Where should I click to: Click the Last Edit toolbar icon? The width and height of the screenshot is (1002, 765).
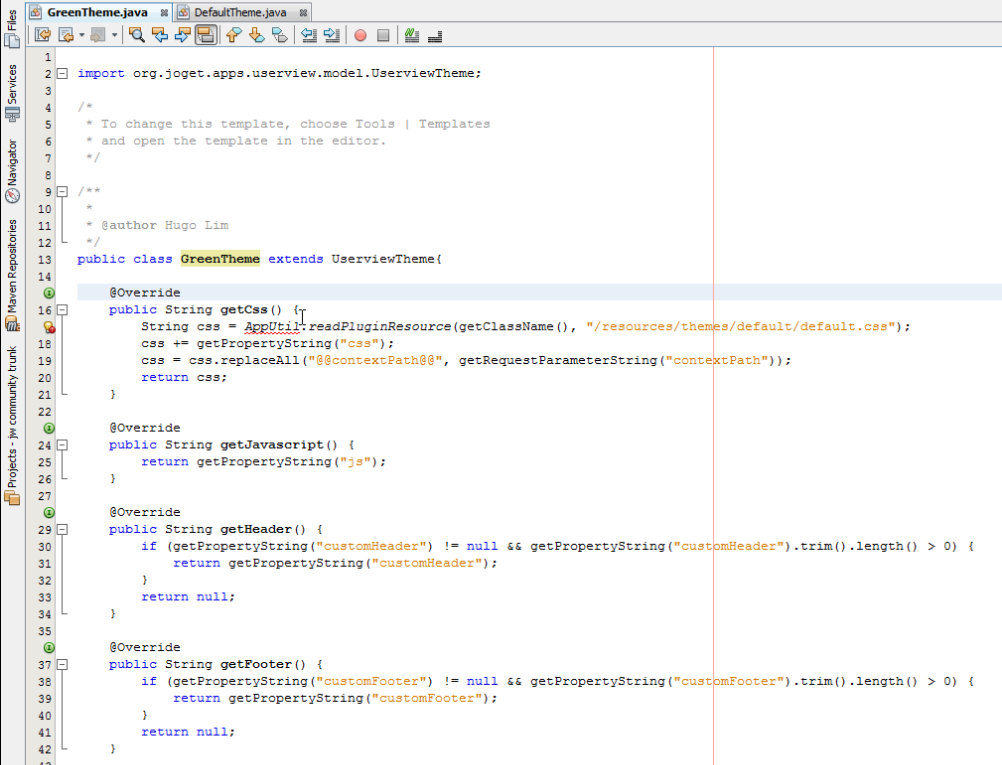pyautogui.click(x=43, y=35)
